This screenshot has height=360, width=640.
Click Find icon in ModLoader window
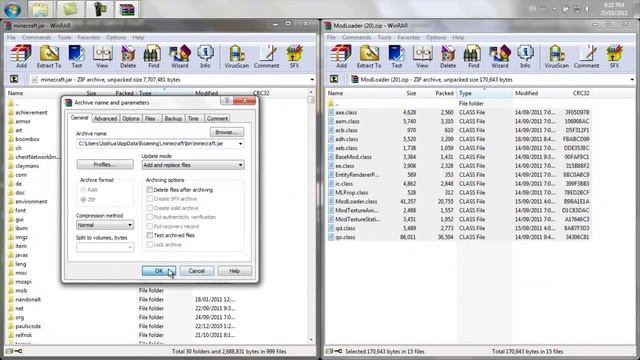473,56
